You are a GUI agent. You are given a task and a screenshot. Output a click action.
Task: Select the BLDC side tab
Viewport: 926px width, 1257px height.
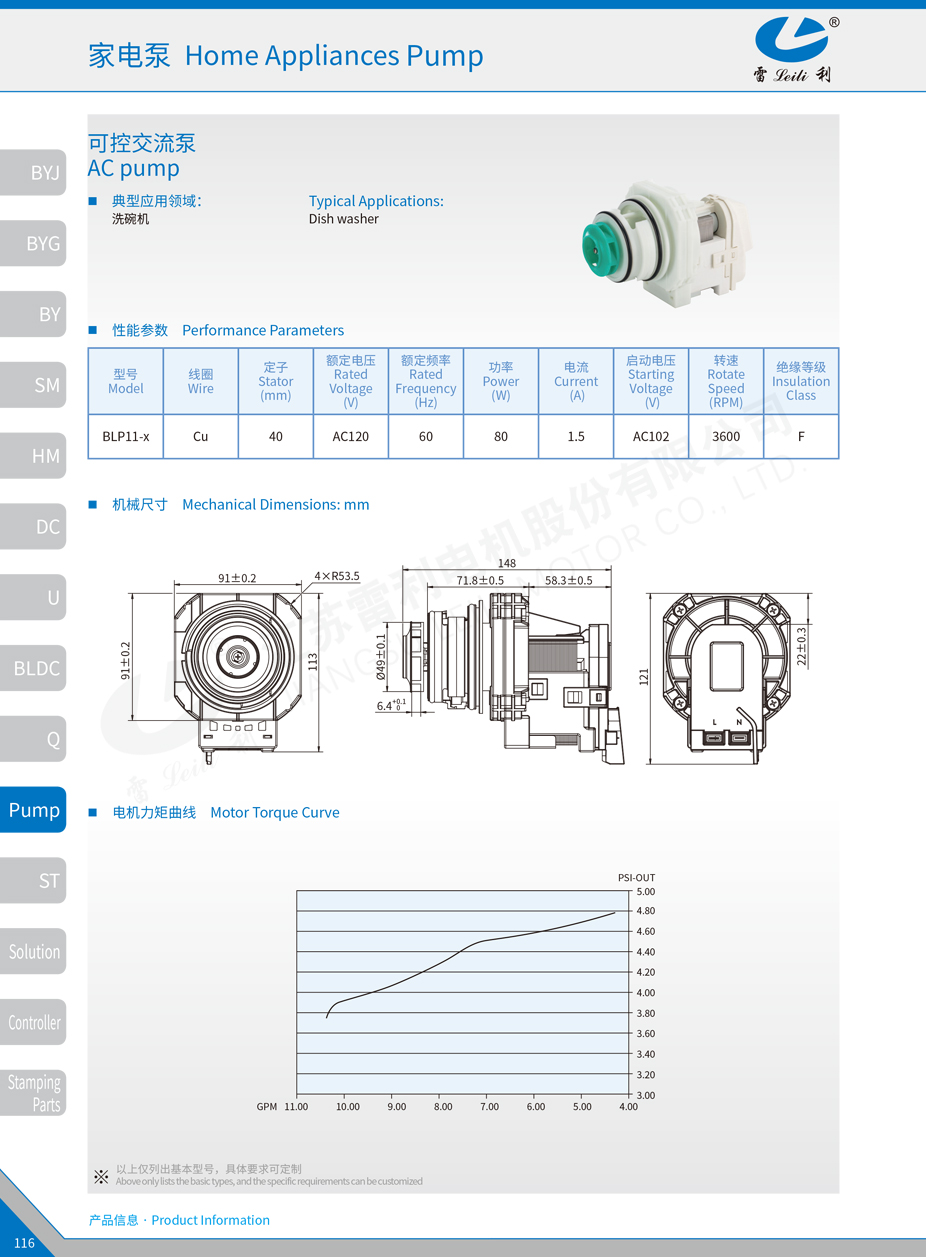click(x=34, y=669)
